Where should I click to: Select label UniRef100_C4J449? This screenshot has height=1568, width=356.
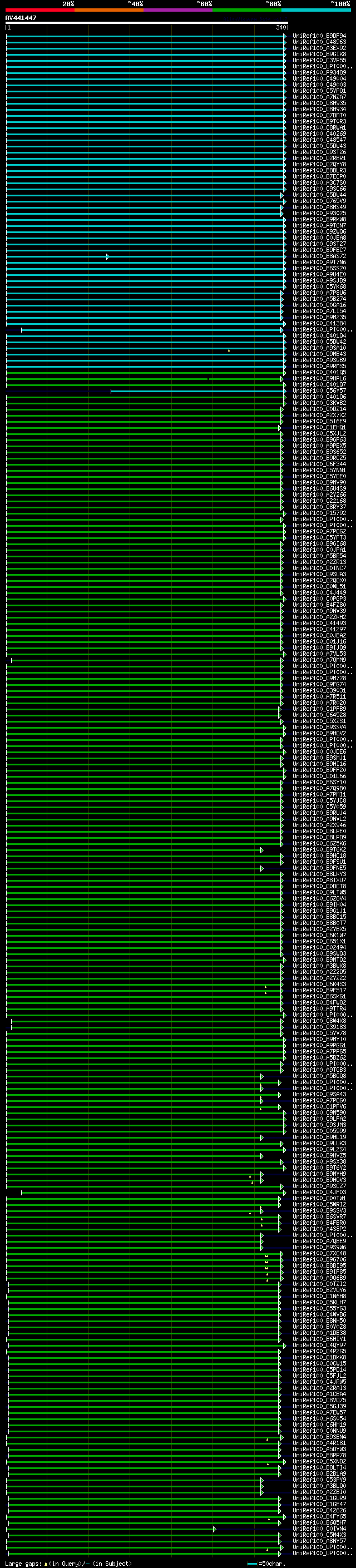319,592
